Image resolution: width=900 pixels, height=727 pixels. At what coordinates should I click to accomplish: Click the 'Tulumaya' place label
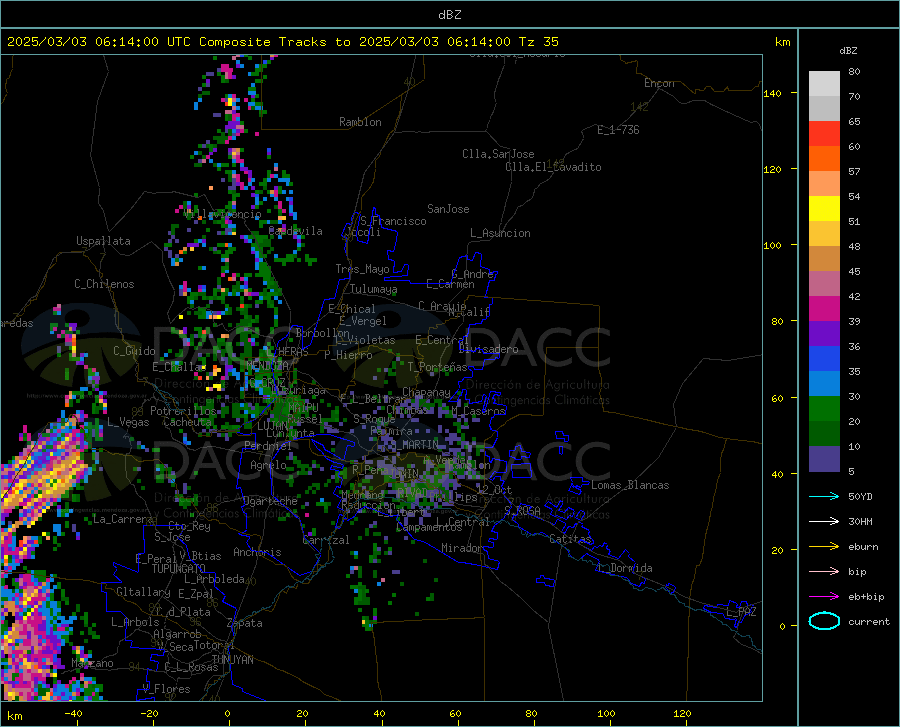point(374,289)
